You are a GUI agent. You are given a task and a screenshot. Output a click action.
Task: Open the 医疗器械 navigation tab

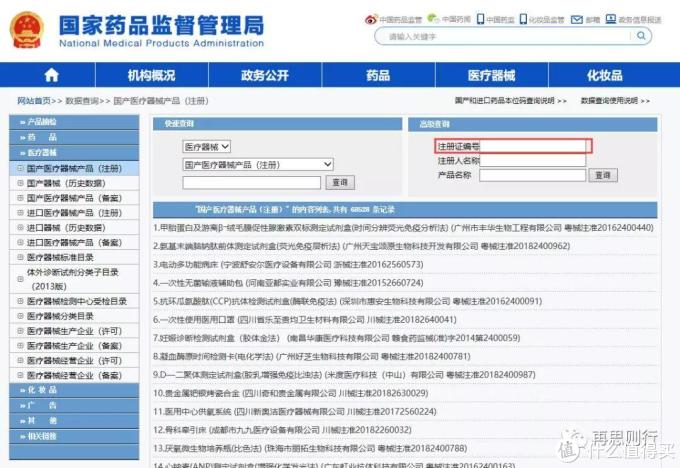tap(491, 75)
